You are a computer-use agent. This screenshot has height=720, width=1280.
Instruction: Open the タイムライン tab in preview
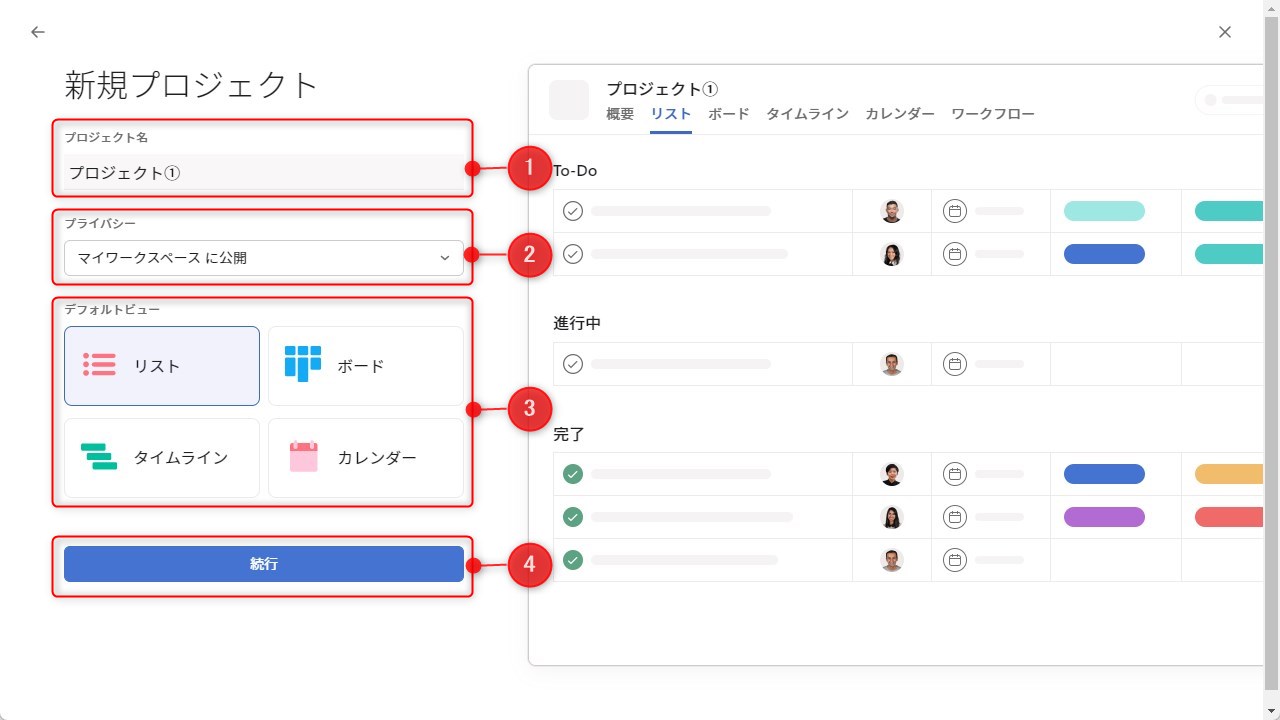[x=807, y=114]
